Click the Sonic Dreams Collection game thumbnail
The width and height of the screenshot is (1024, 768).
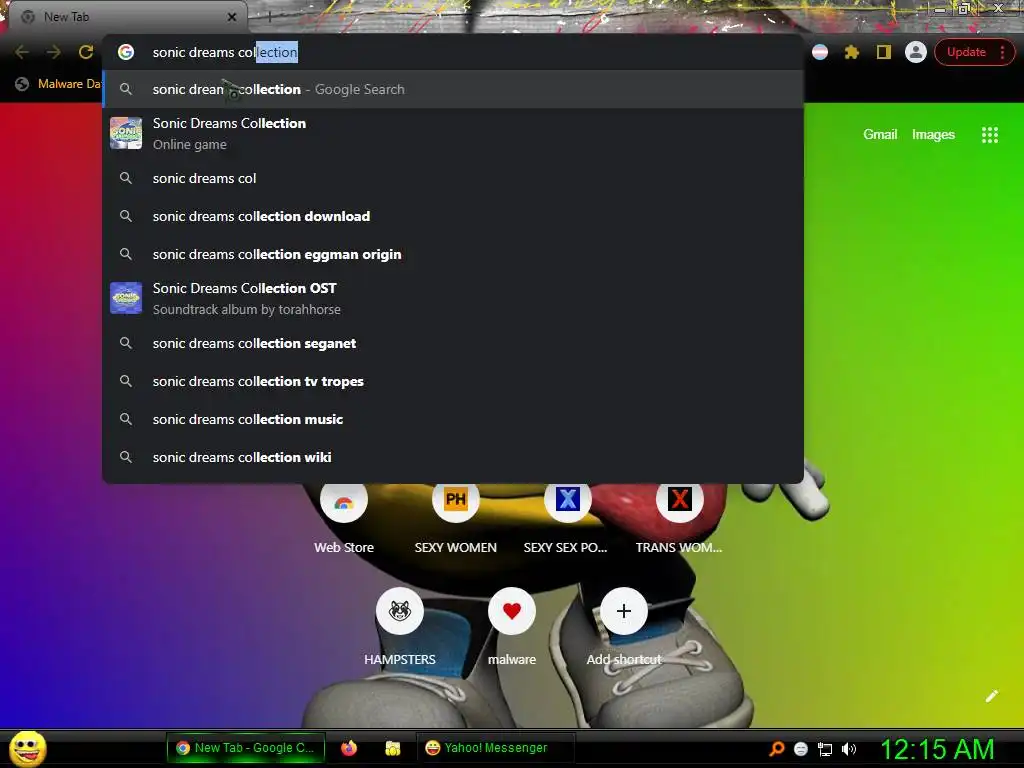(126, 133)
